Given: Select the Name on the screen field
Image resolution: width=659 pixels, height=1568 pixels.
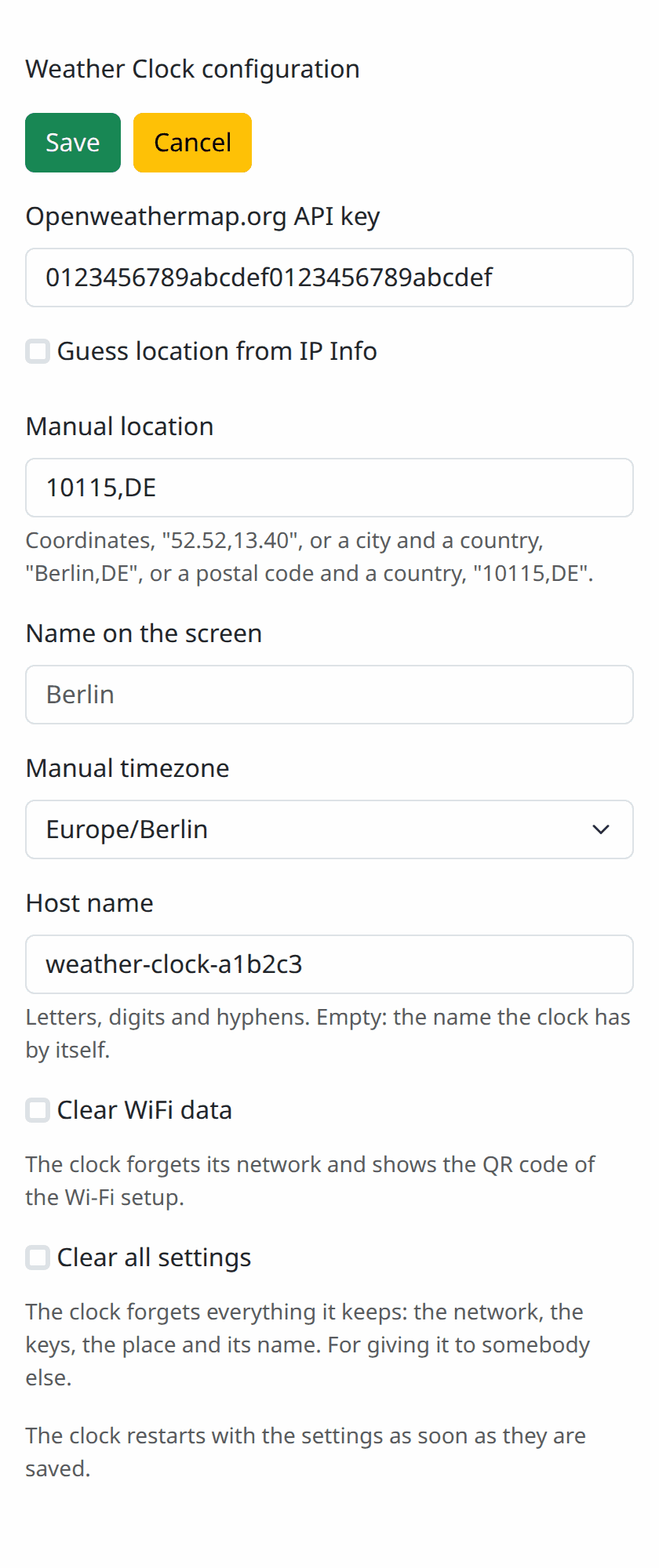Looking at the screenshot, I should click(329, 695).
